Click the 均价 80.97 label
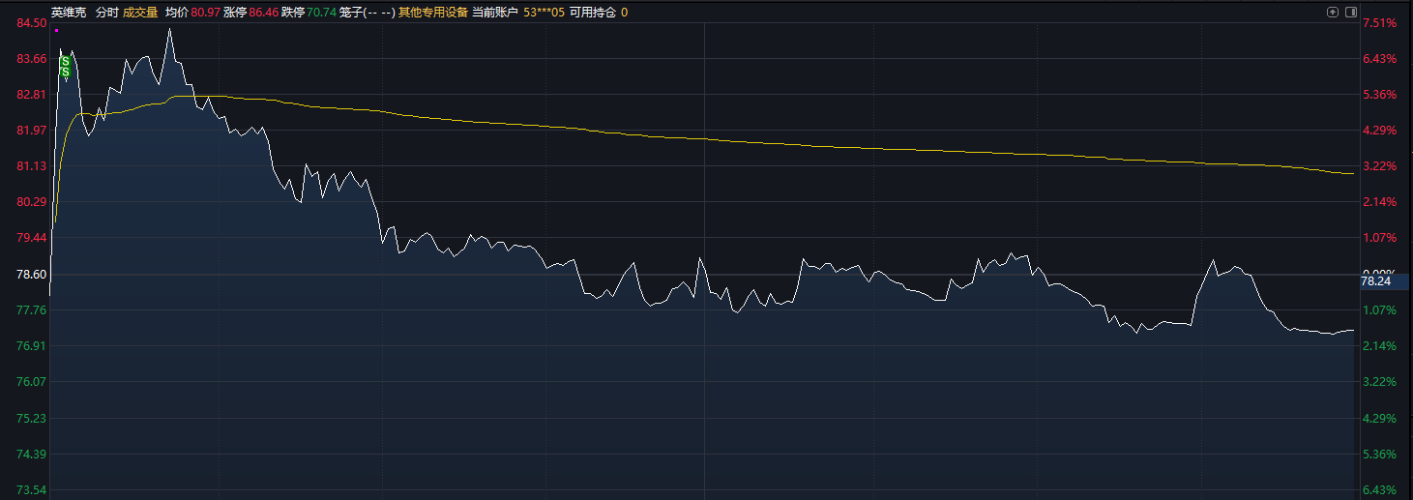 click(x=192, y=12)
